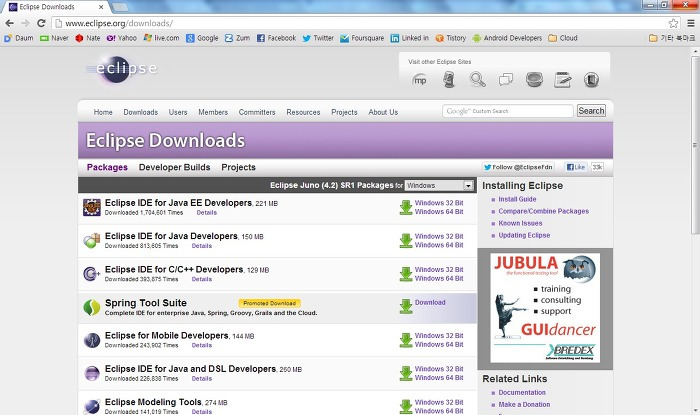Open the Android Developers bookmark

[507, 38]
